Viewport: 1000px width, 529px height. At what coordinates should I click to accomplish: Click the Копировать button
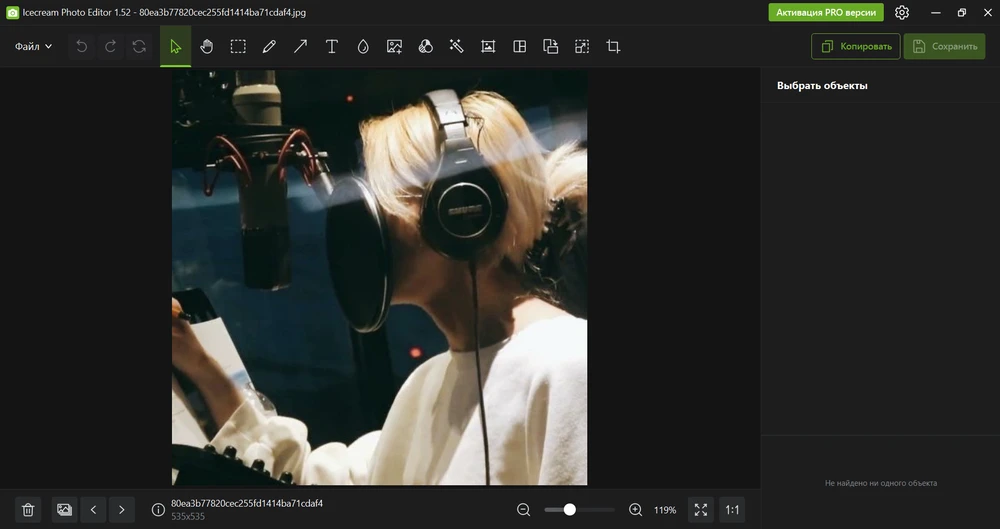856,46
